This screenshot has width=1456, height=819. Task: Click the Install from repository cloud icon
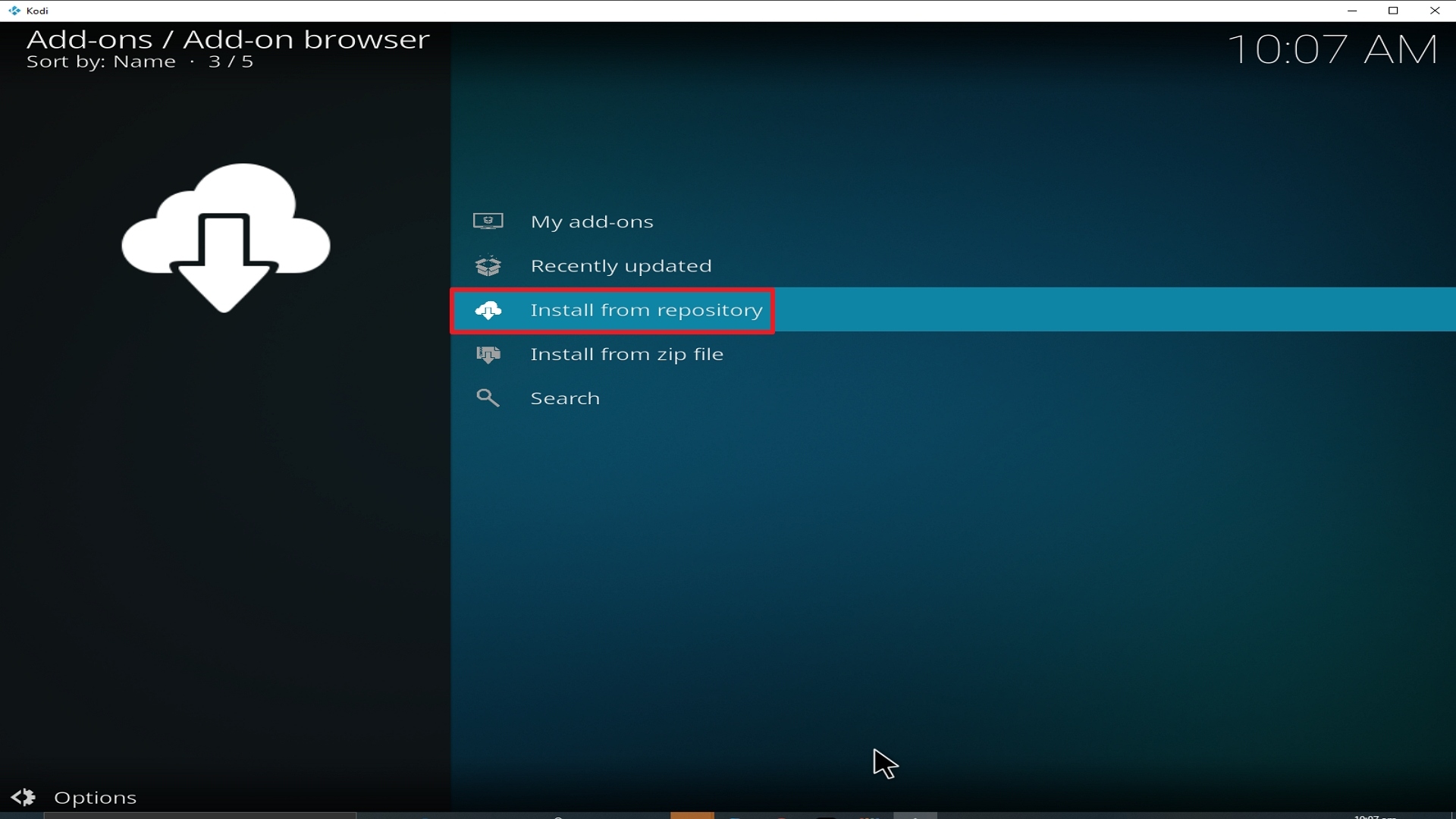pyautogui.click(x=488, y=310)
